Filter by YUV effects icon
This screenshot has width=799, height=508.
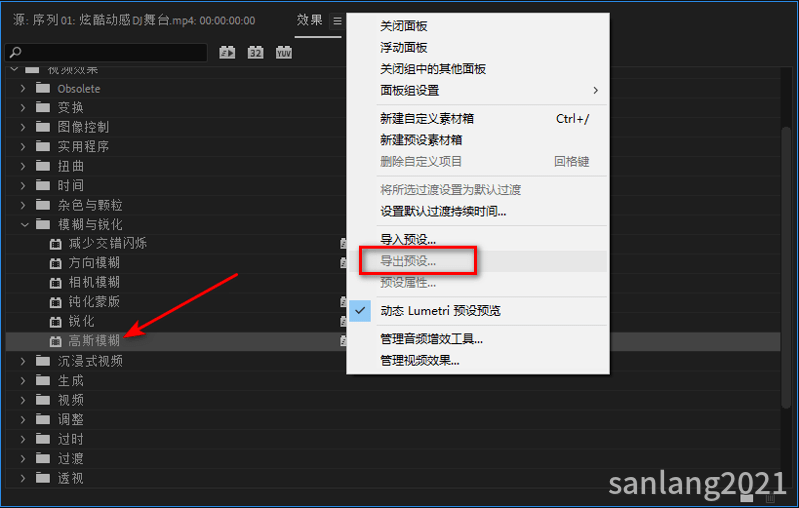[284, 52]
